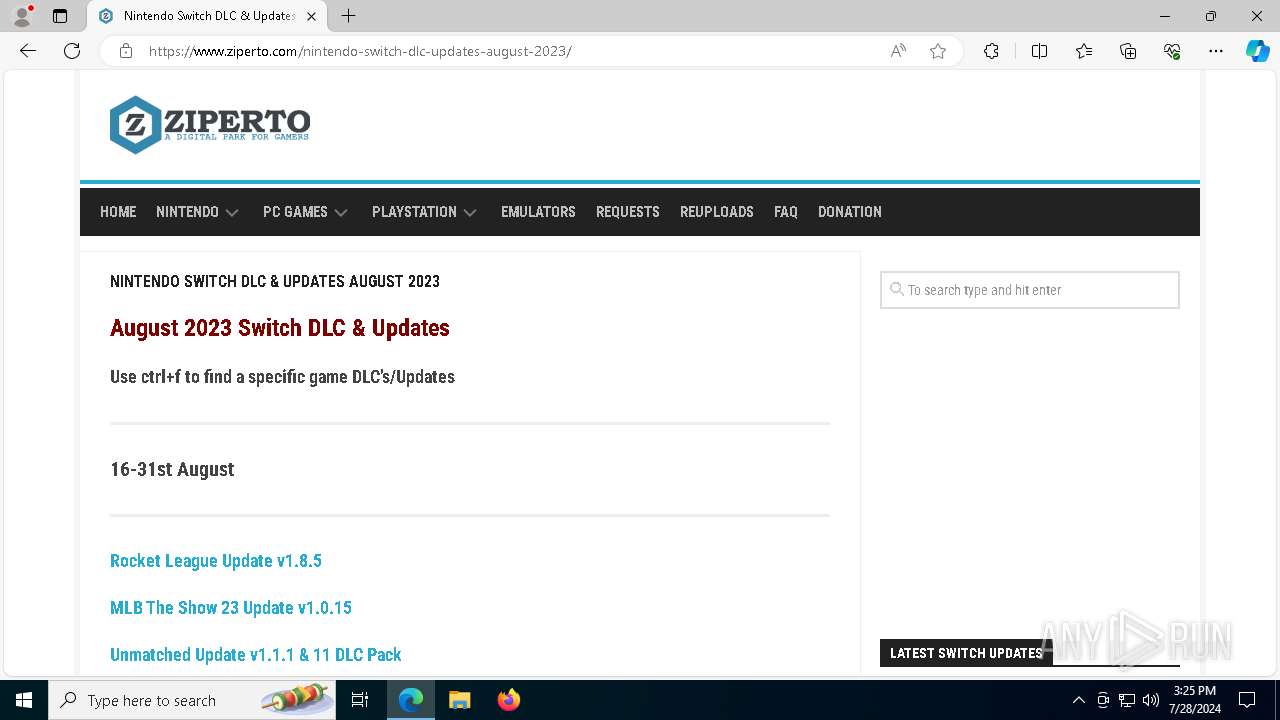Toggle Split screen view

[x=1039, y=51]
